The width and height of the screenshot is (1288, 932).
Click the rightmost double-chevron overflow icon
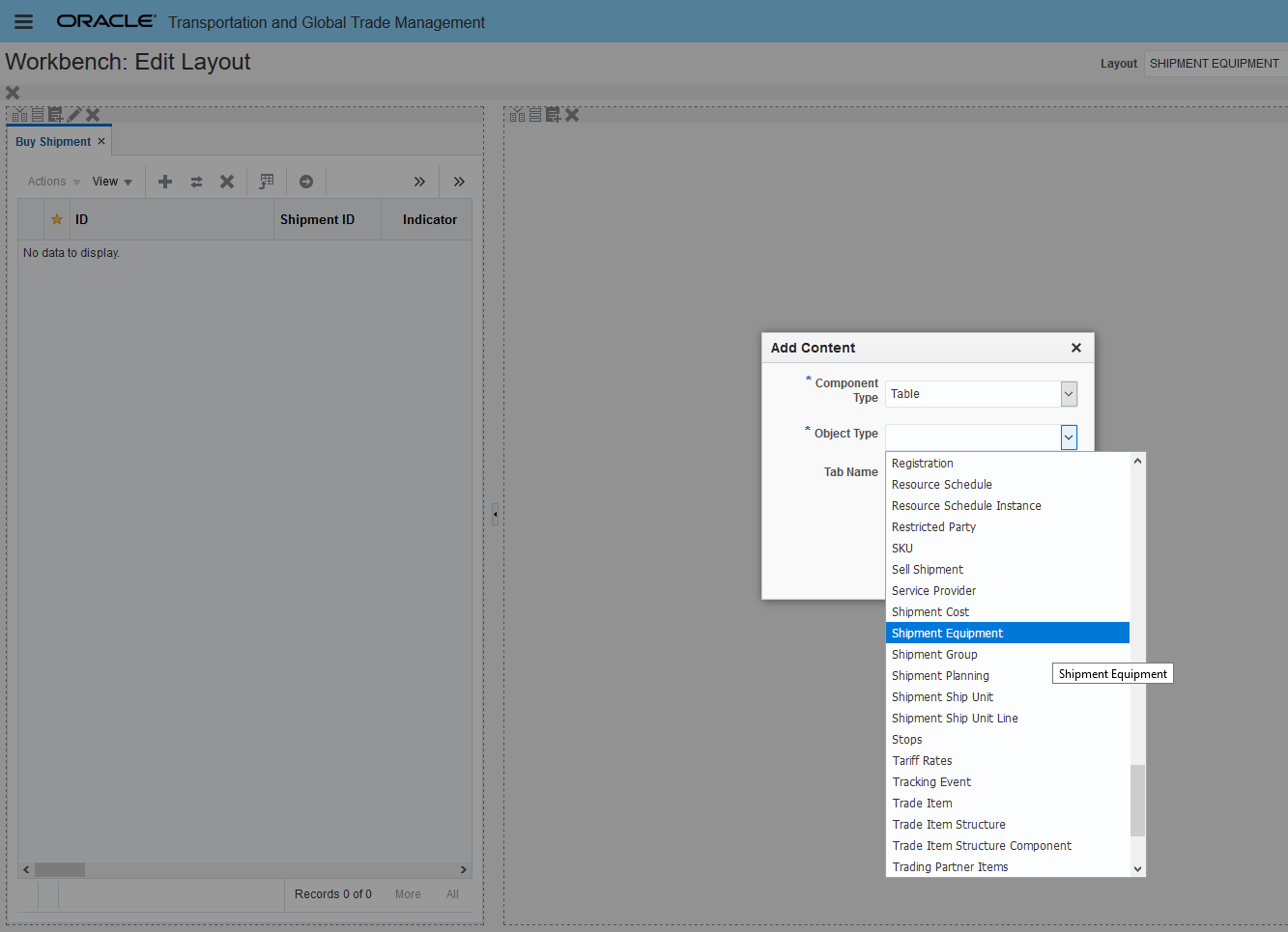pyautogui.click(x=459, y=182)
